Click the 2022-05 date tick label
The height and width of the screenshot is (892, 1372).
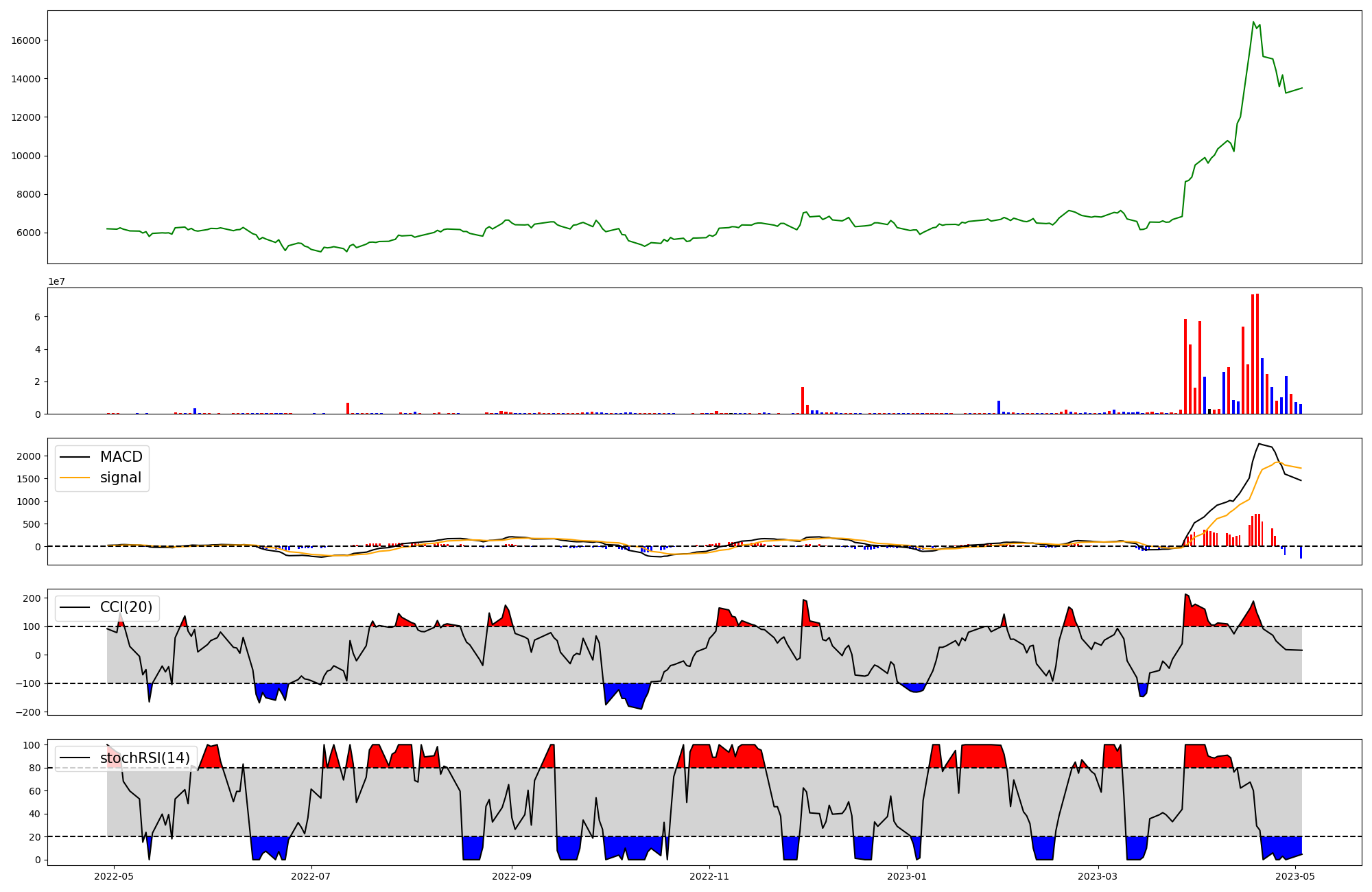tap(114, 876)
